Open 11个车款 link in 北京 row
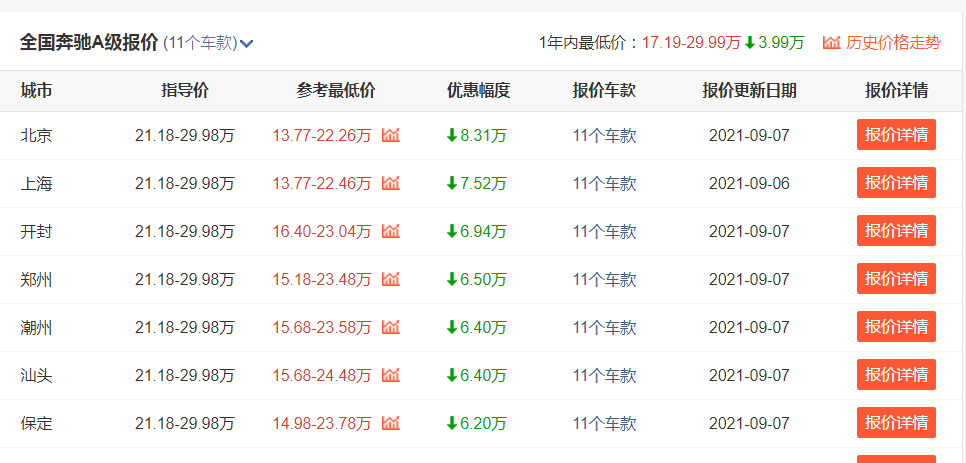Screen dimensions: 966x463 [x=604, y=135]
